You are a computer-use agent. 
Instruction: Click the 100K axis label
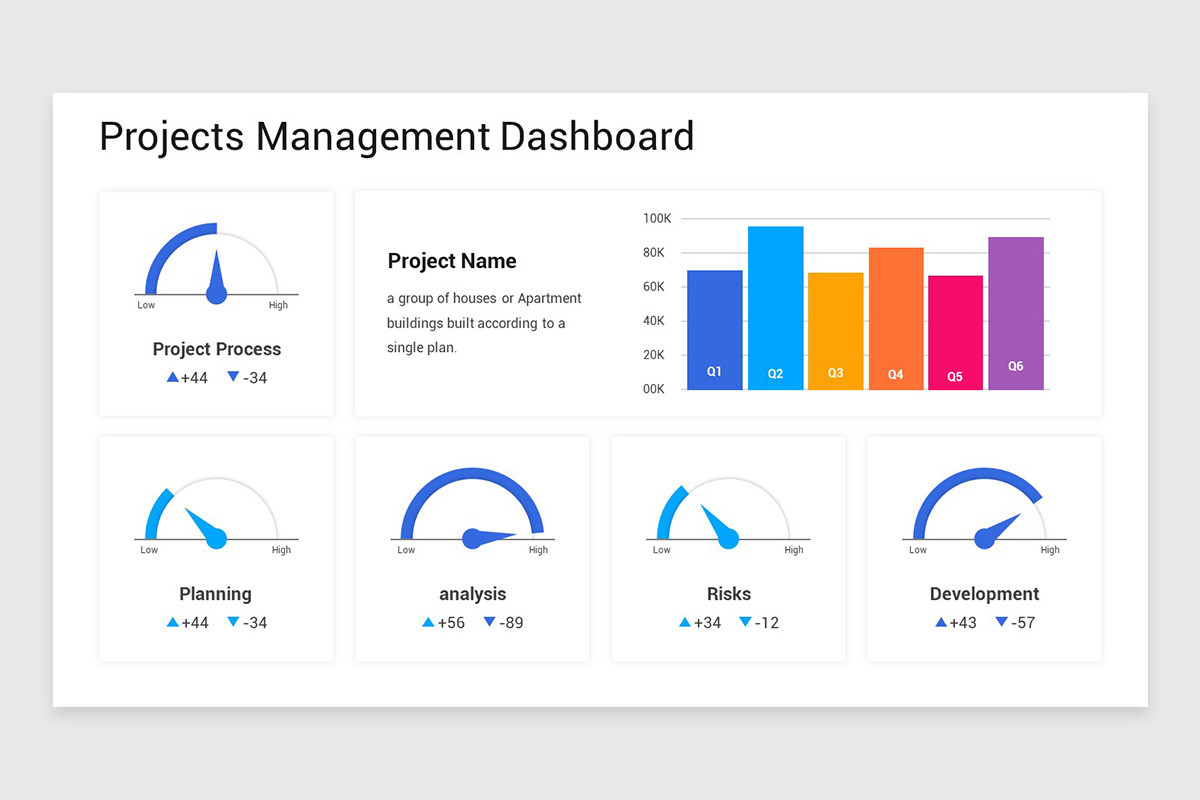(x=657, y=218)
